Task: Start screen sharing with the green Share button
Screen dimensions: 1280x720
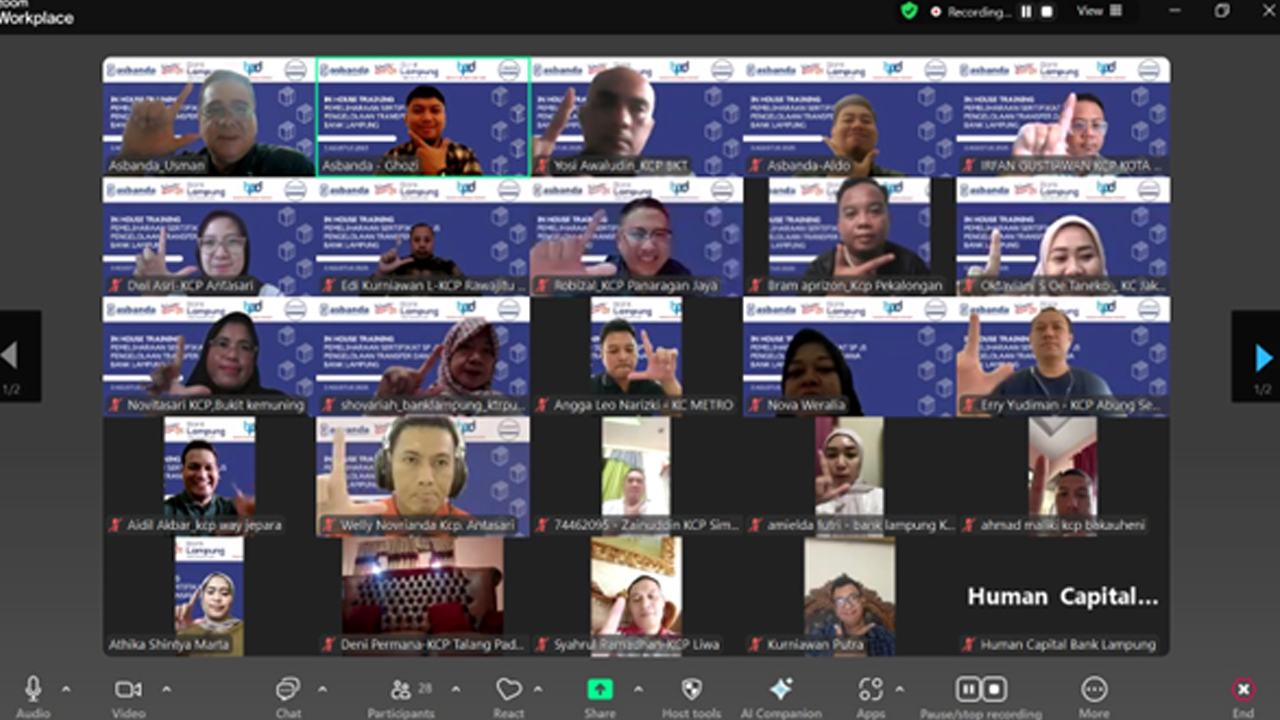Action: click(600, 689)
